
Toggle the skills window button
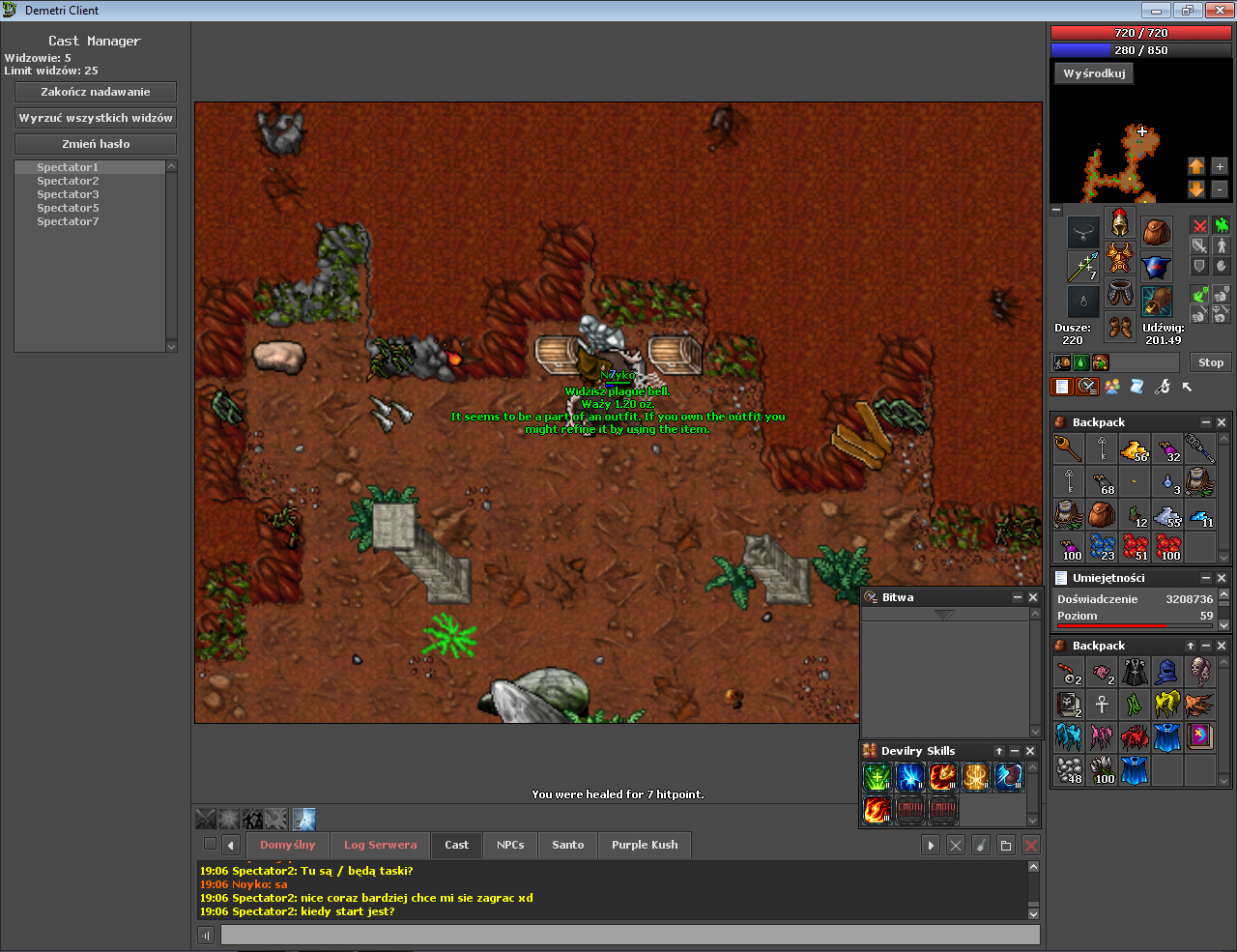1062,387
